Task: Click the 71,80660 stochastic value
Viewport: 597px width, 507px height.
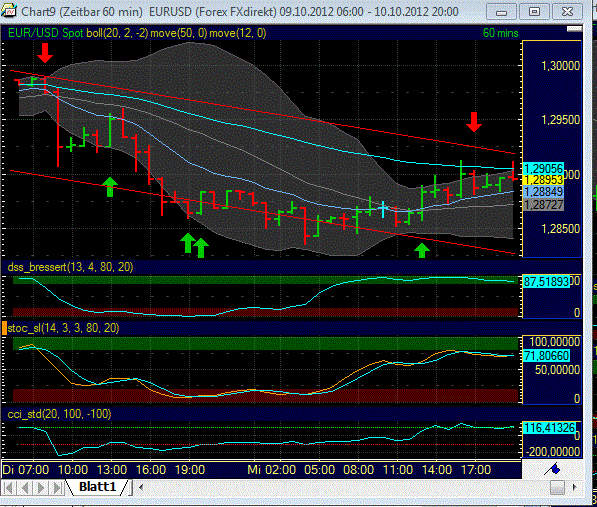Action: click(x=546, y=356)
